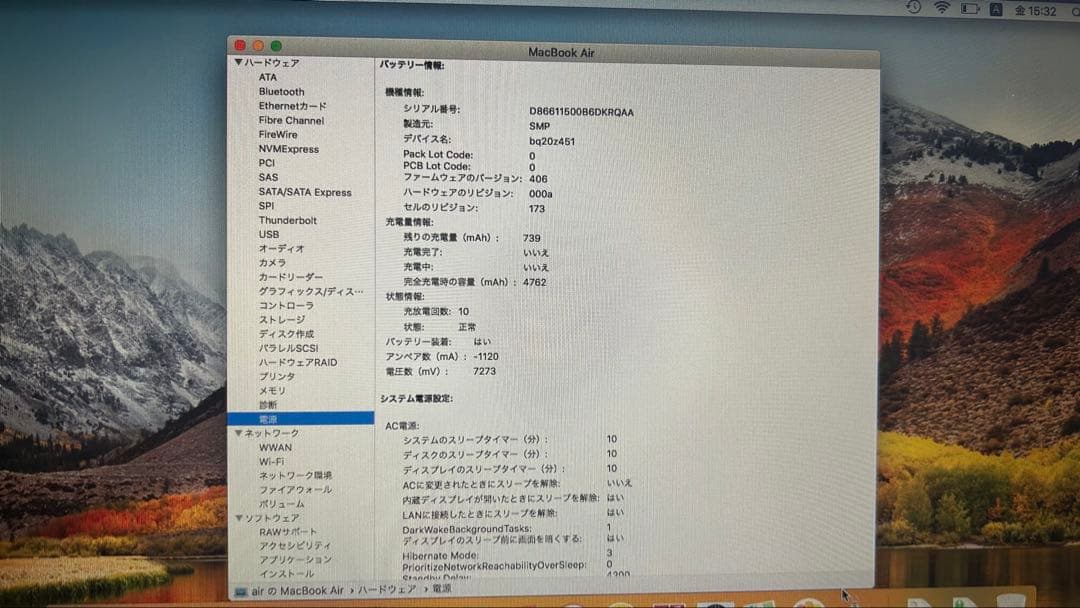Select カメラ in the sidebar
This screenshot has height=608, width=1080.
click(x=272, y=262)
